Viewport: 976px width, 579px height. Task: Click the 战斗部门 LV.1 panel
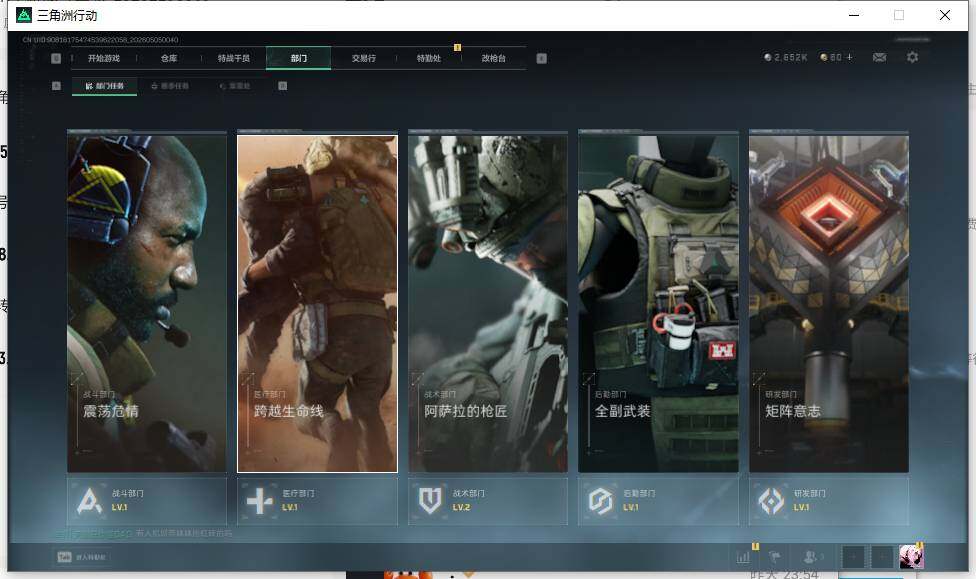pyautogui.click(x=147, y=501)
